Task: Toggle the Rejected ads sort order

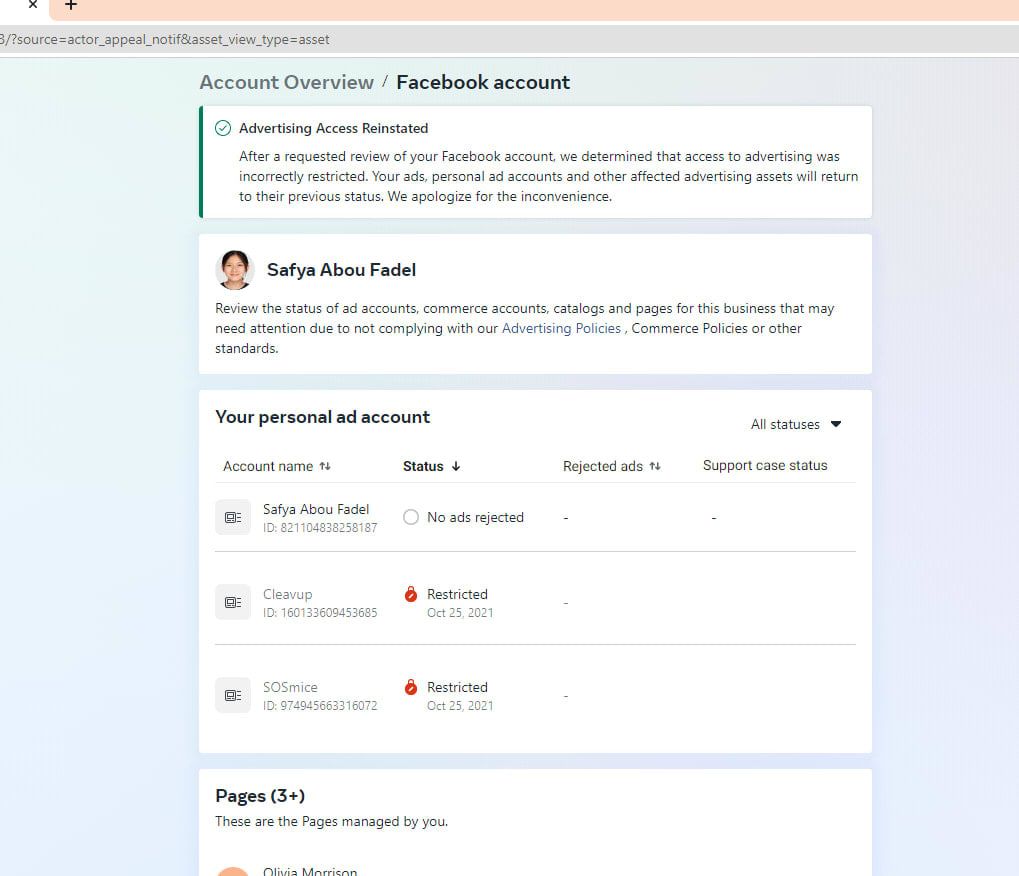Action: tap(655, 466)
